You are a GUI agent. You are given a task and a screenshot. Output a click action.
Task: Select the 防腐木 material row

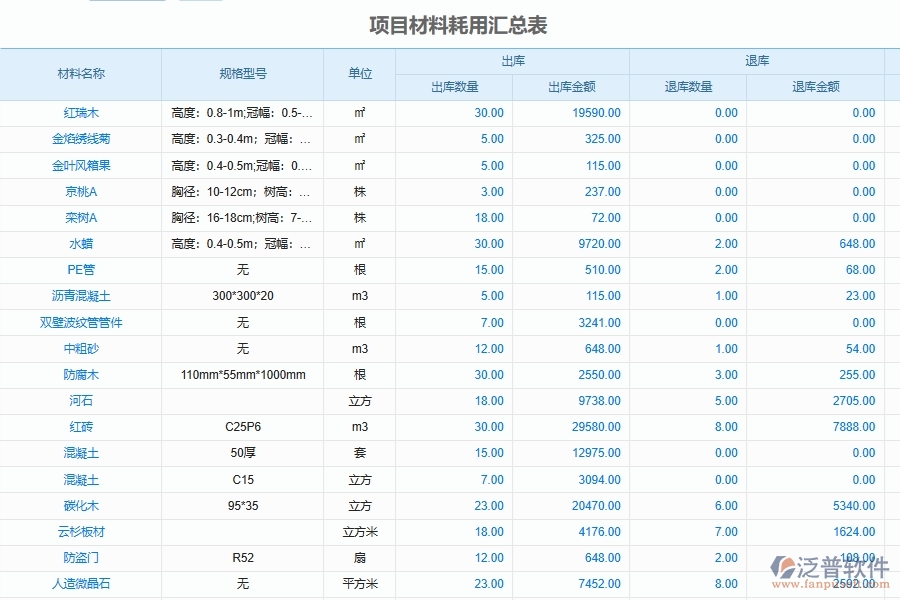coord(80,374)
